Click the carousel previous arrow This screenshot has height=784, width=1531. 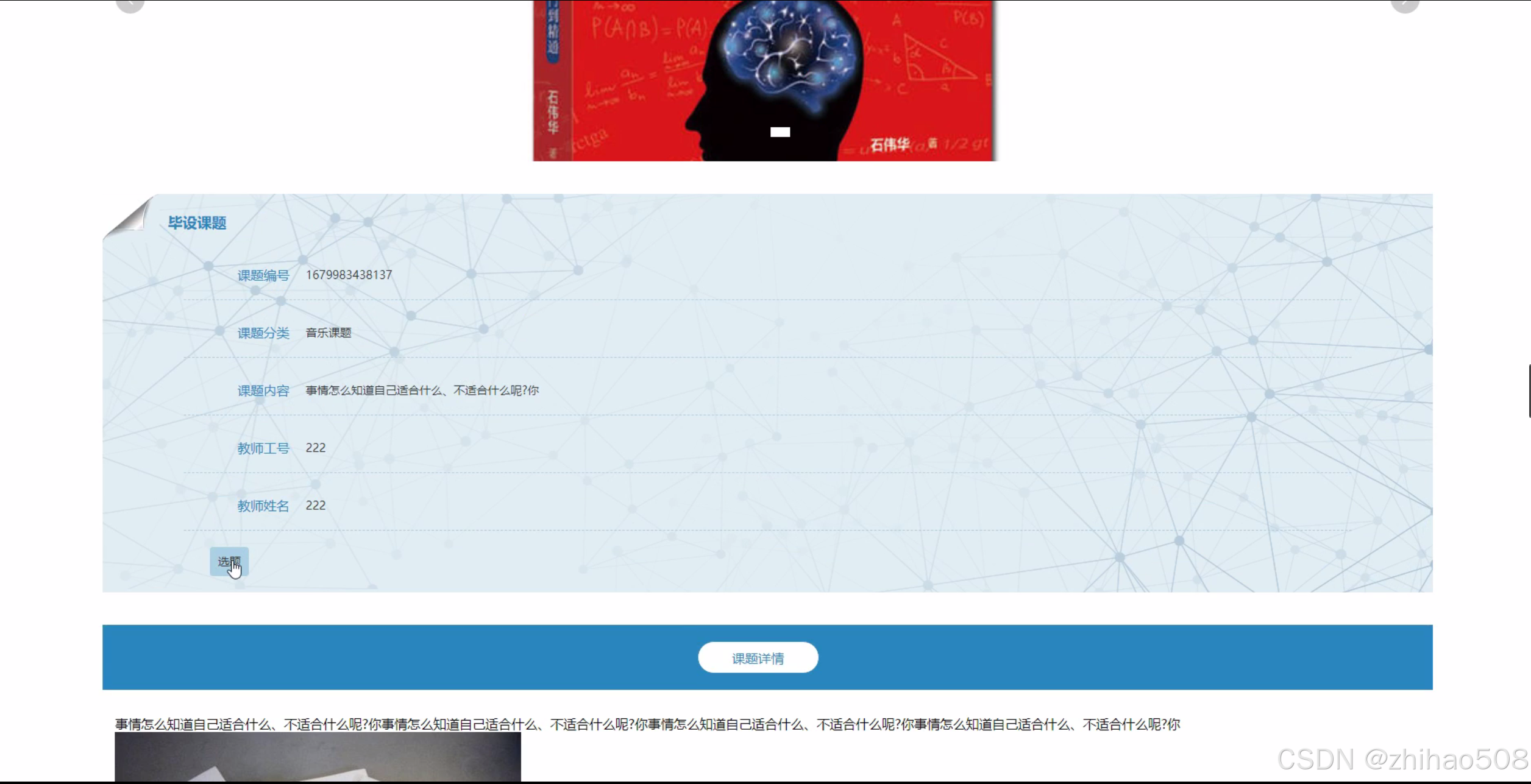(130, 4)
